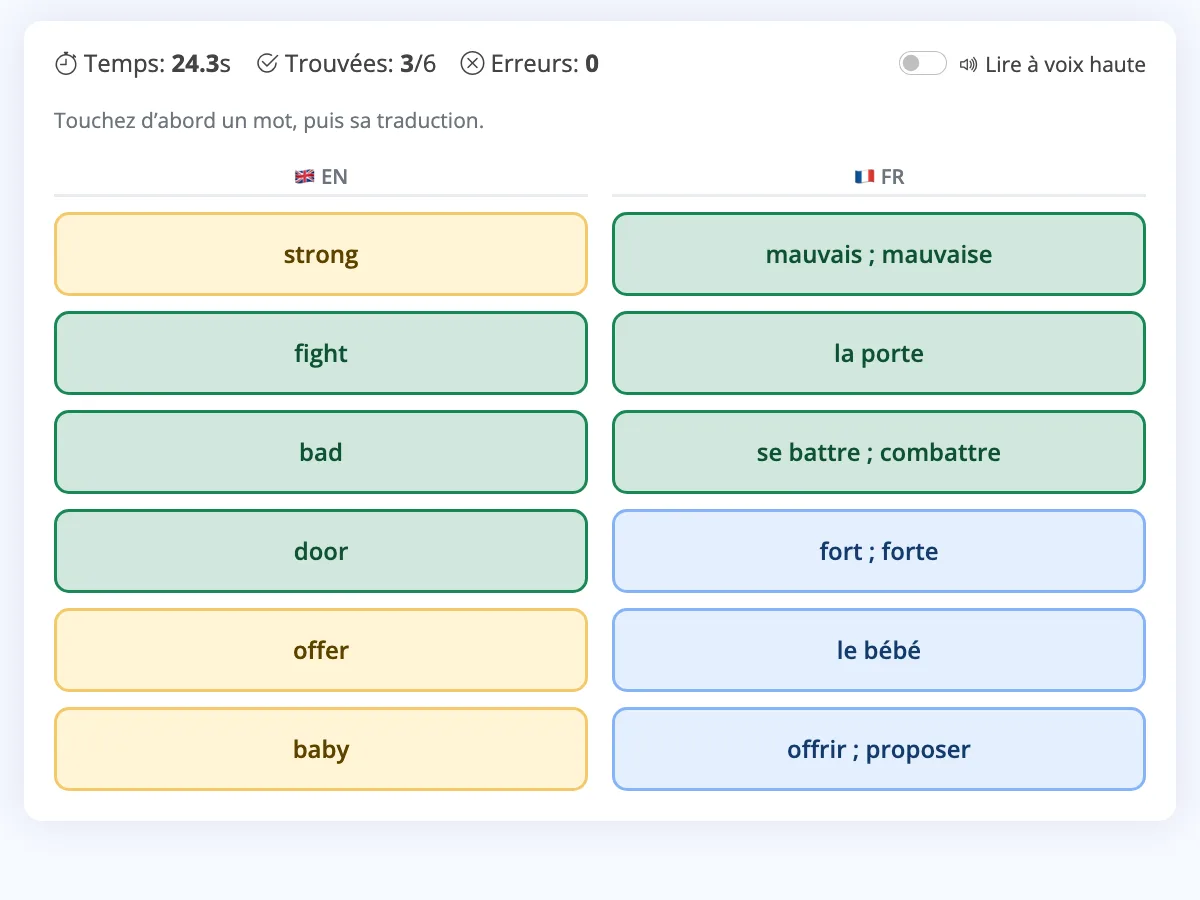Click the error cross icon next to Erreurs
The image size is (1200, 900).
click(472, 64)
